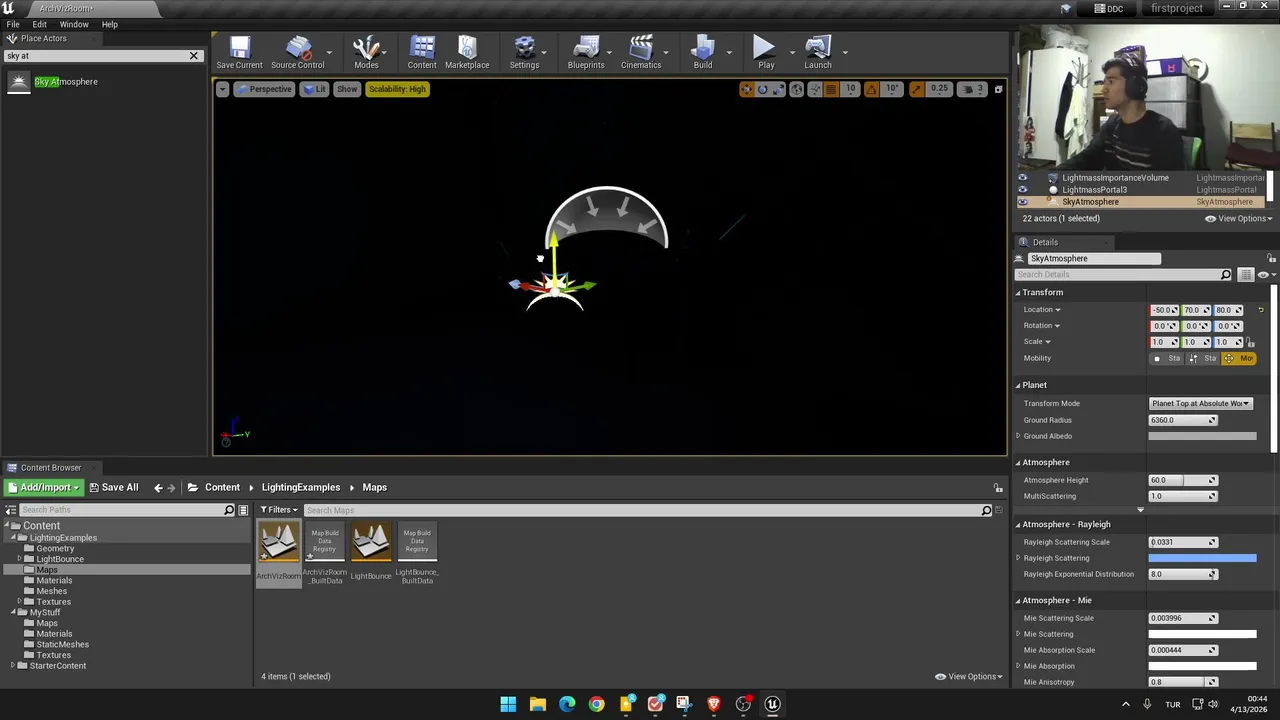Click the Ground Albedo color swatch

(x=1202, y=436)
